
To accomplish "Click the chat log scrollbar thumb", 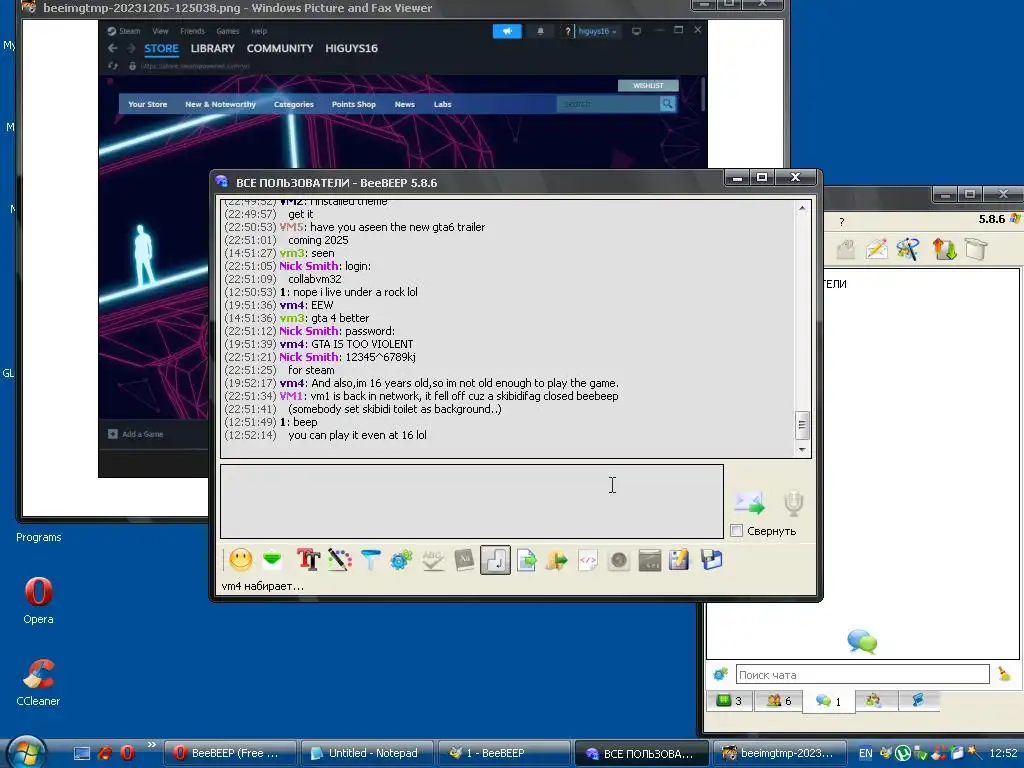I will [x=802, y=425].
